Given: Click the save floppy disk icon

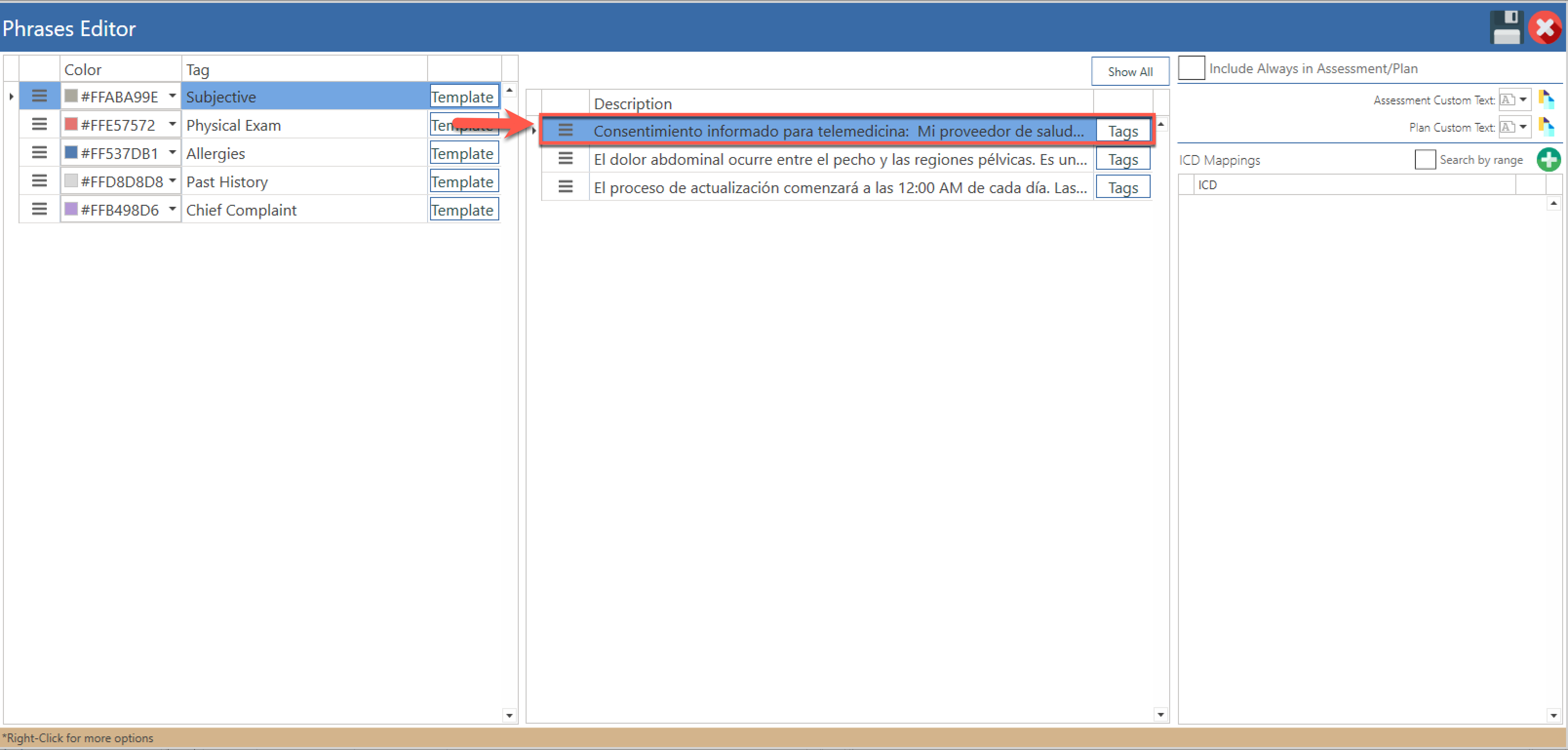Looking at the screenshot, I should tap(1506, 27).
